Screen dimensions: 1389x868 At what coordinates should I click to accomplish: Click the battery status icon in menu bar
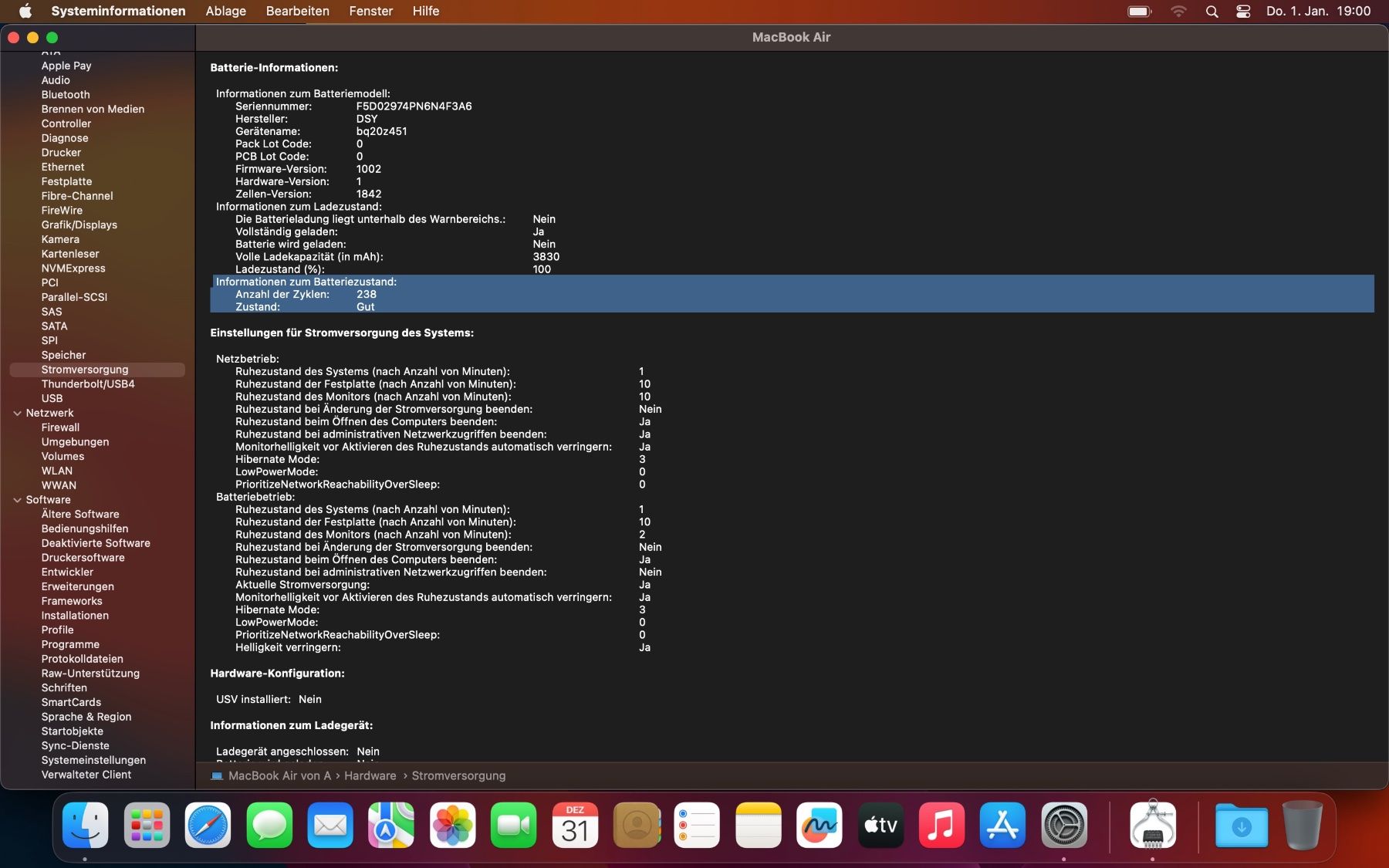click(1140, 12)
